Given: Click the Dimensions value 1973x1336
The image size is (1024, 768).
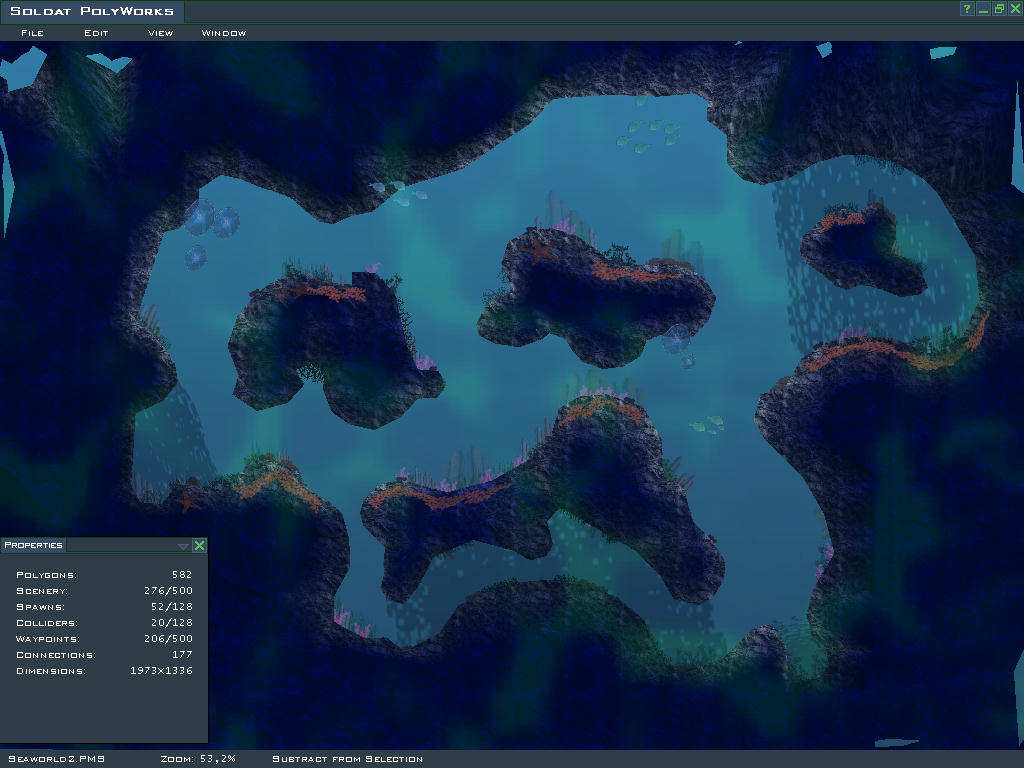Looking at the screenshot, I should 161,671.
